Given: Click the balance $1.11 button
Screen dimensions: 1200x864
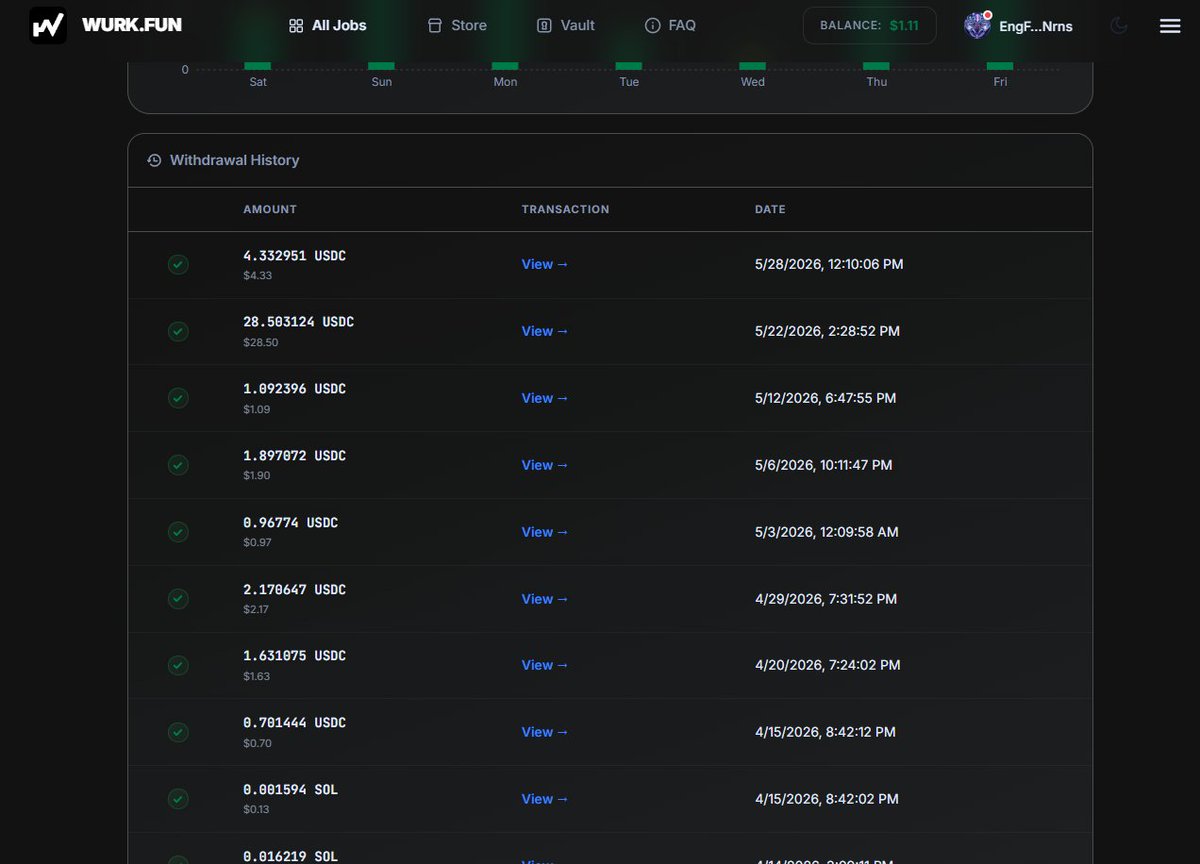Looking at the screenshot, I should point(869,25).
